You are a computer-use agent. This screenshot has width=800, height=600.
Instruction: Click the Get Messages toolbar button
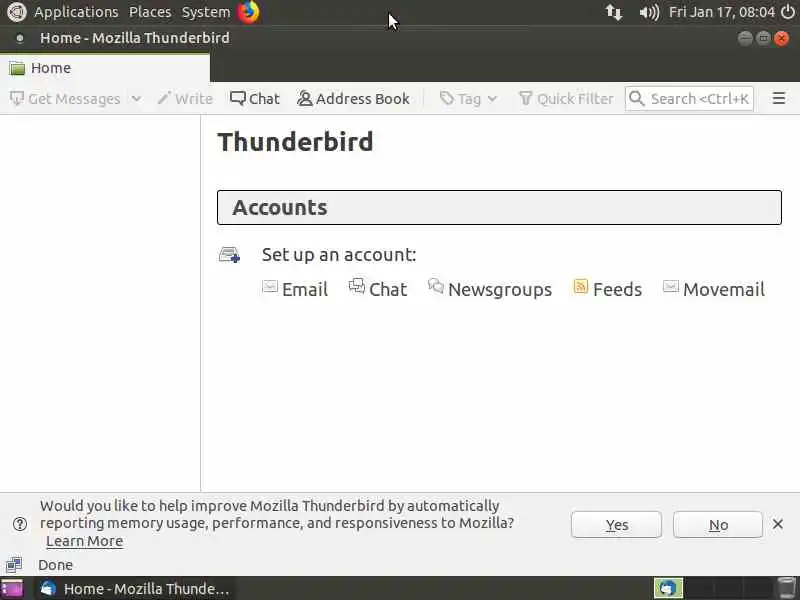(65, 98)
